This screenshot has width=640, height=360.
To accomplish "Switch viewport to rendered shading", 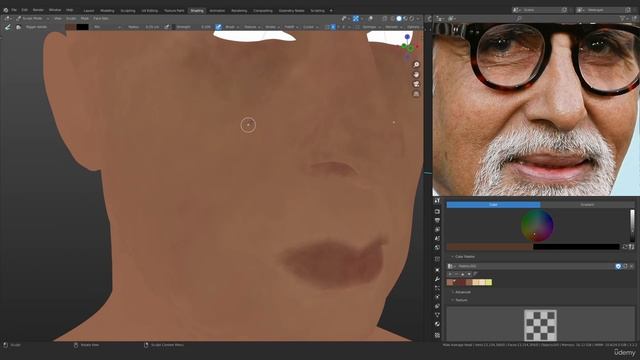I will click(x=411, y=18).
